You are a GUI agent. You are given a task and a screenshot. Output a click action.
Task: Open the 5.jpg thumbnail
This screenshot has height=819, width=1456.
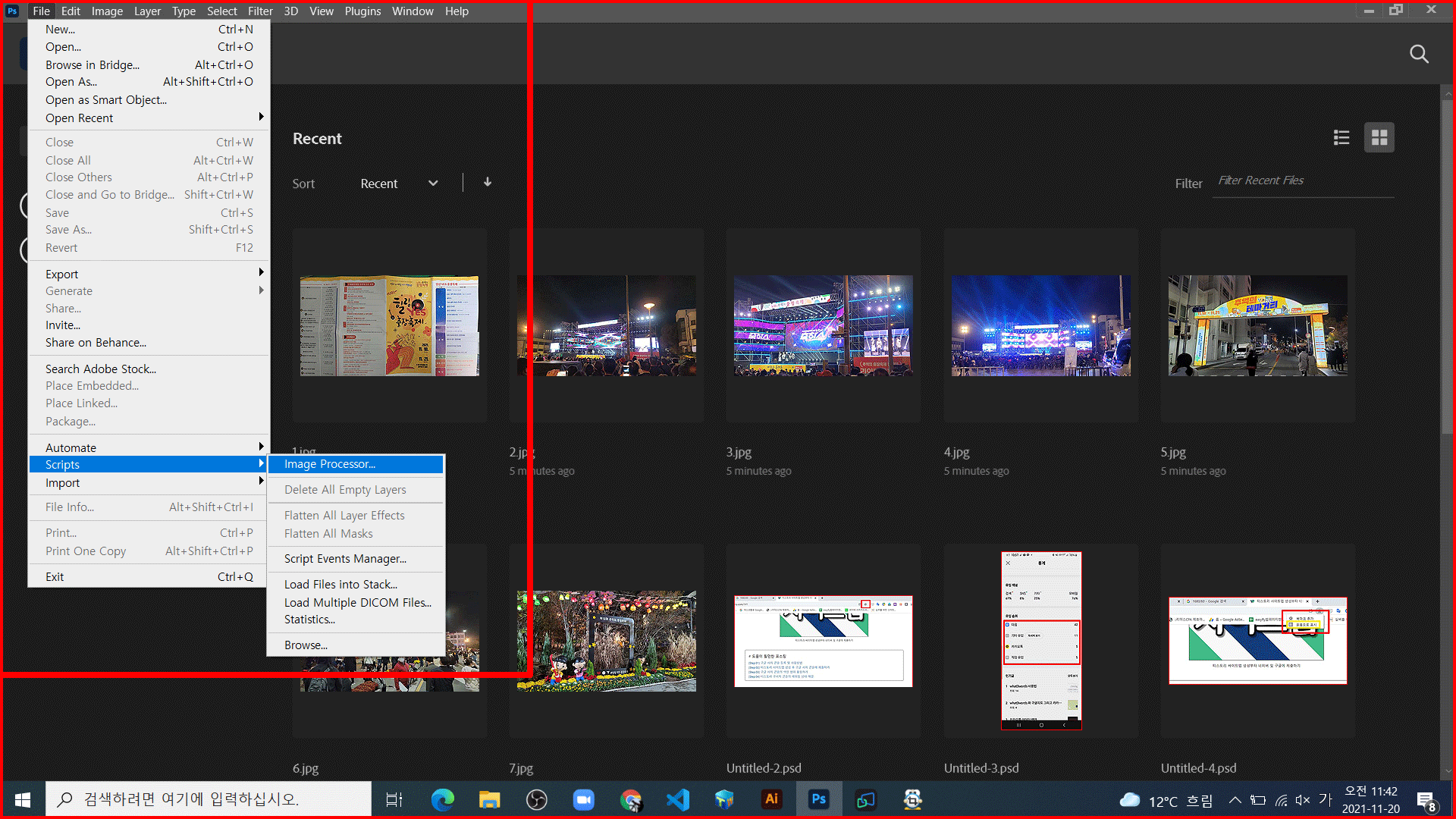tap(1257, 325)
